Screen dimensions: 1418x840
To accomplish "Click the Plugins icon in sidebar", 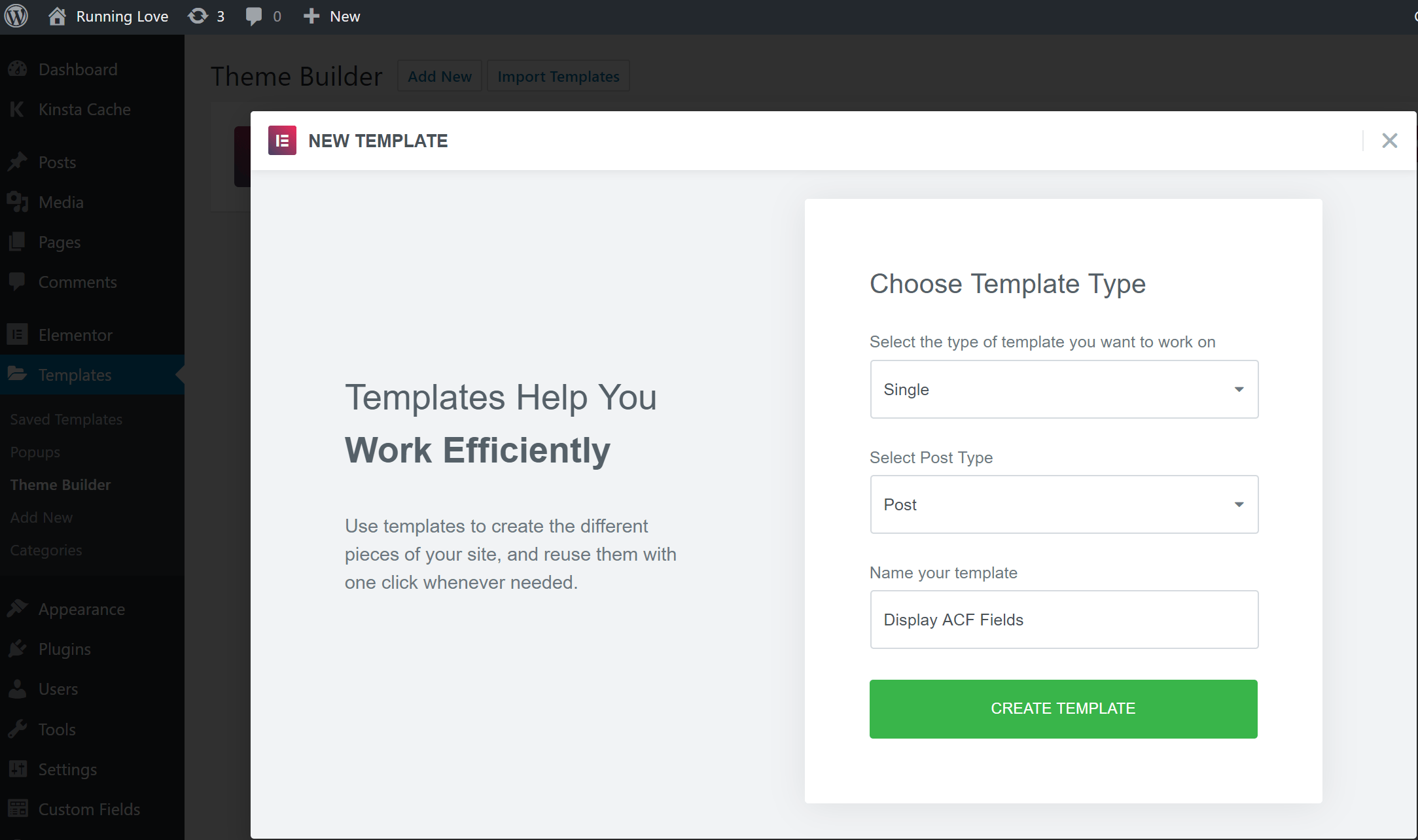I will [x=17, y=648].
